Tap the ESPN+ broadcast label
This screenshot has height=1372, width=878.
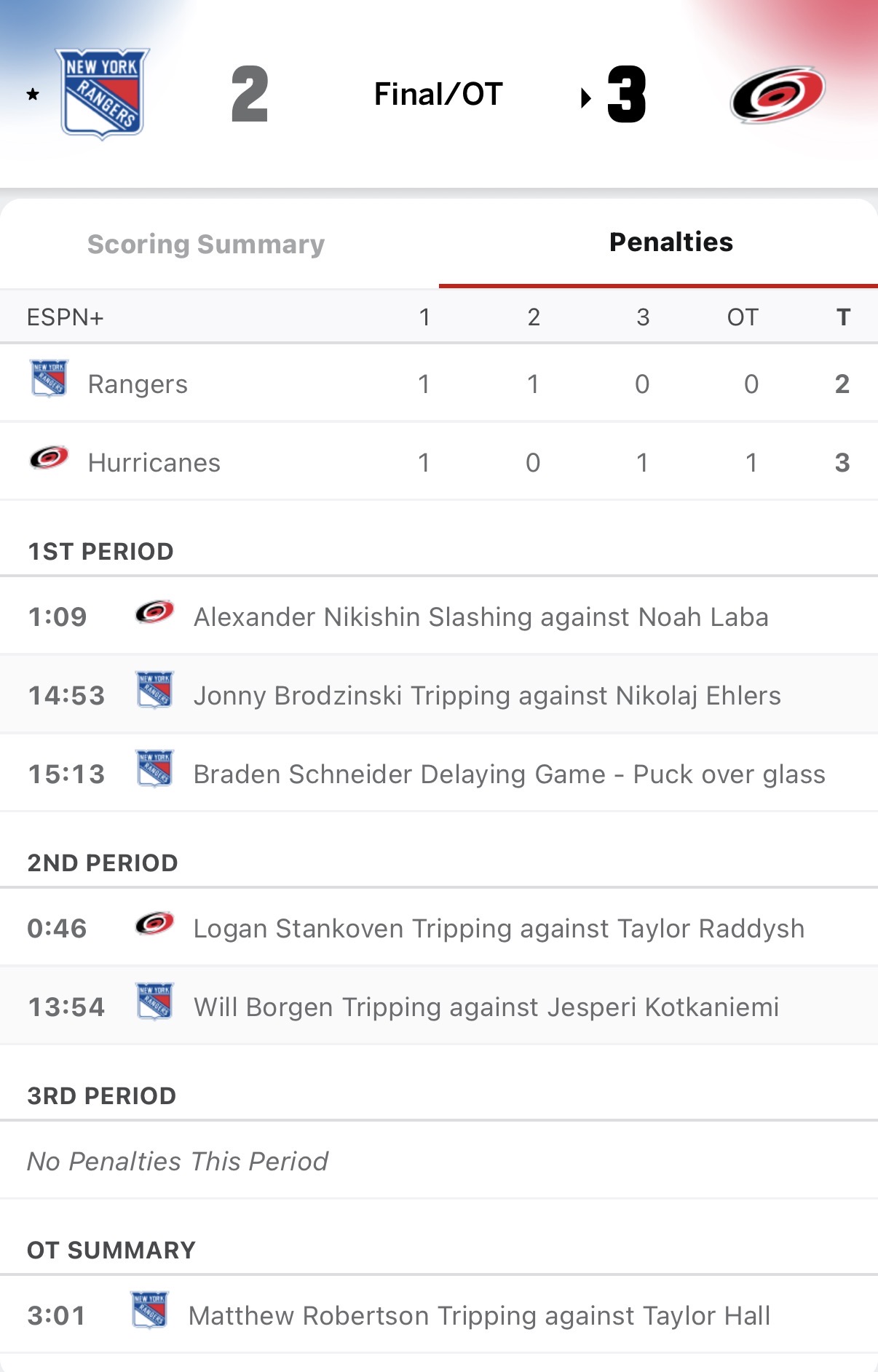65,317
